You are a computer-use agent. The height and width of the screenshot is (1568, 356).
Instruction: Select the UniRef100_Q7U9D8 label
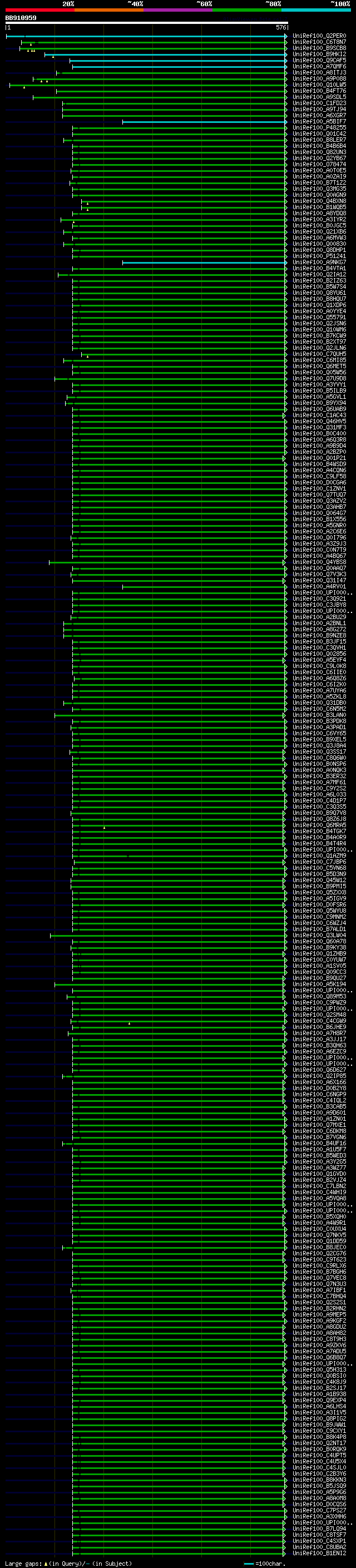pos(319,379)
